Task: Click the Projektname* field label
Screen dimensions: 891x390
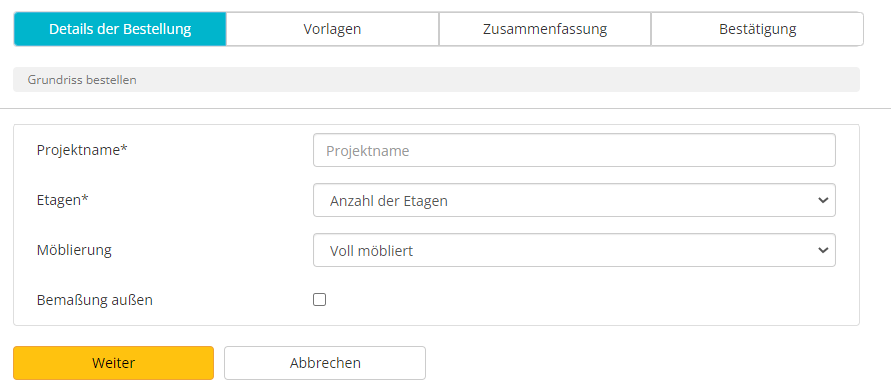Action: (x=82, y=151)
